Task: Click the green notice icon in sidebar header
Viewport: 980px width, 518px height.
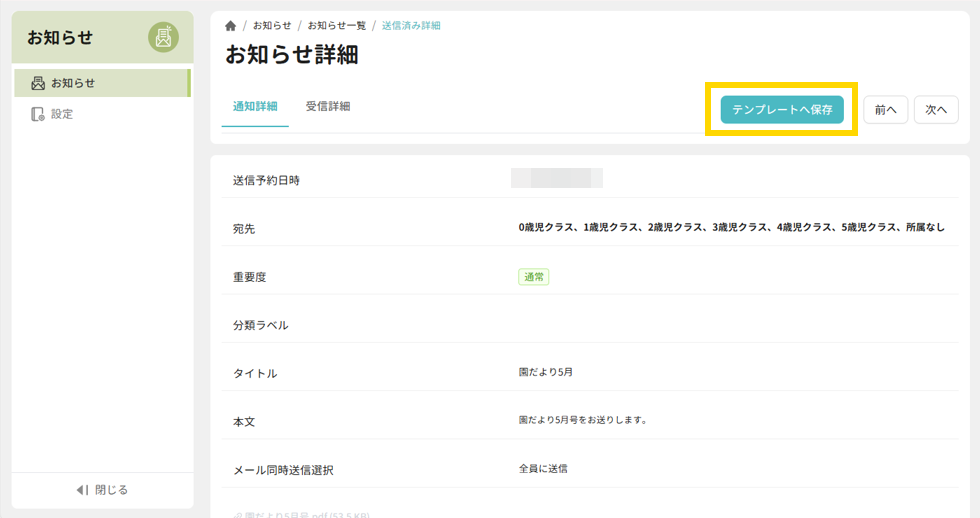Action: (163, 38)
